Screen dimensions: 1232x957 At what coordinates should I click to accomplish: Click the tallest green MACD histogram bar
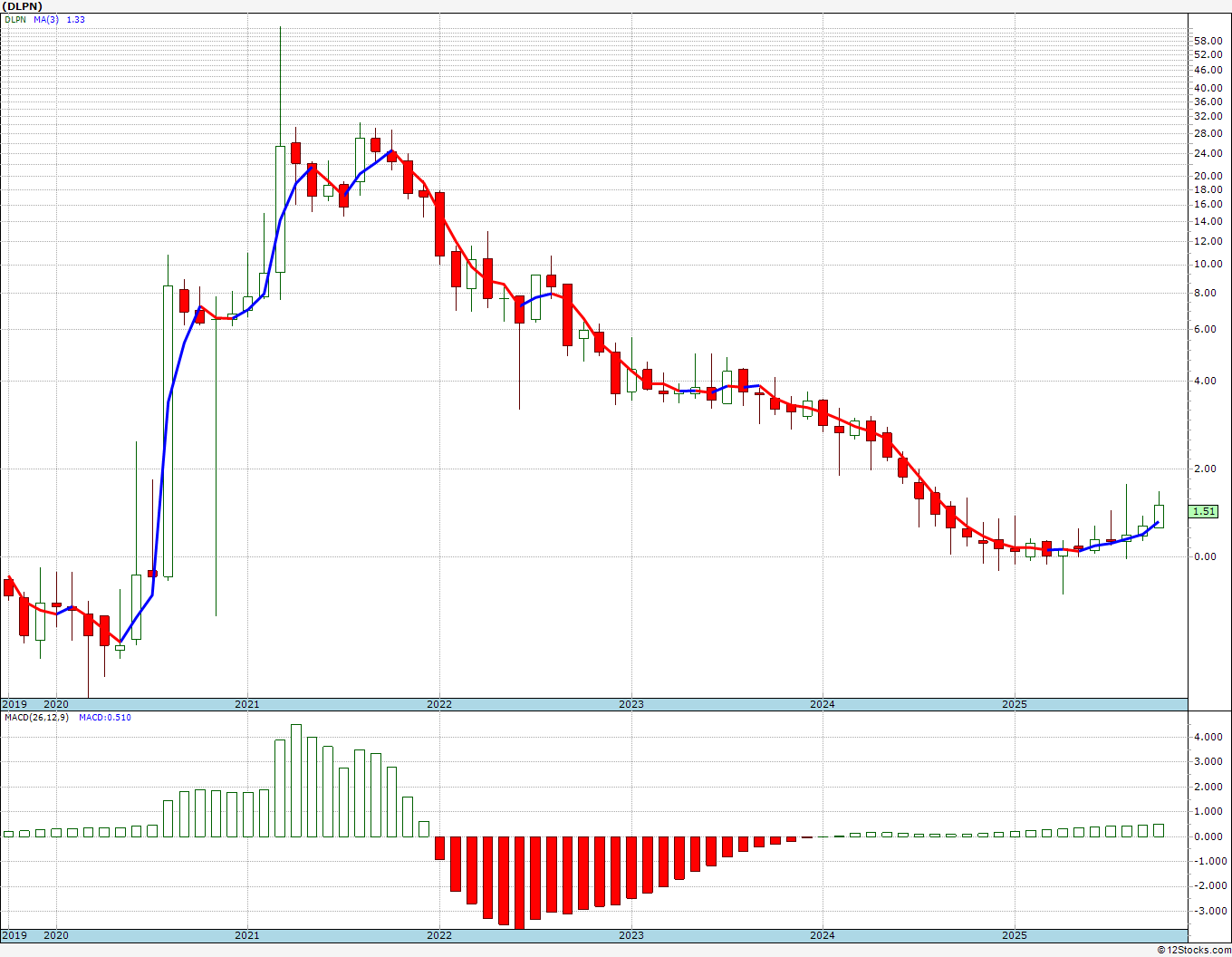[x=296, y=780]
